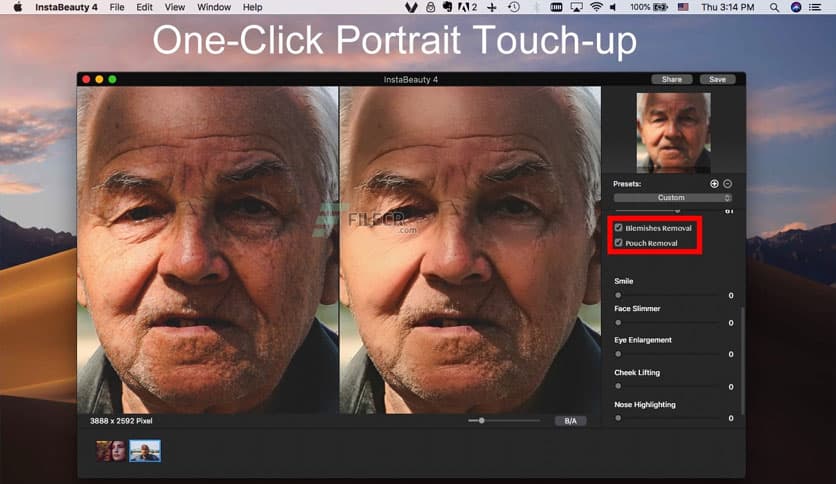Click the Adobe menu bar icon
The width and height of the screenshot is (836, 484).
(x=467, y=7)
